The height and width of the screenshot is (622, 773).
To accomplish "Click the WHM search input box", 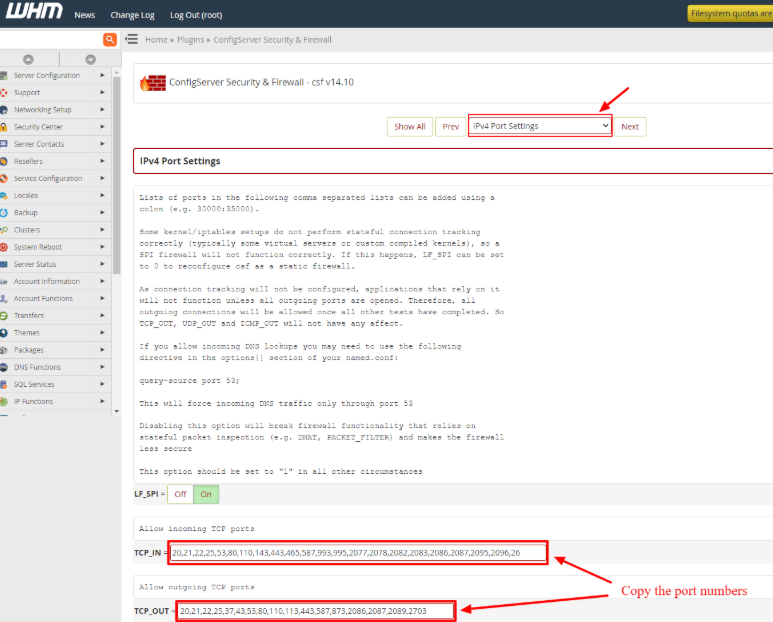I will pos(51,39).
